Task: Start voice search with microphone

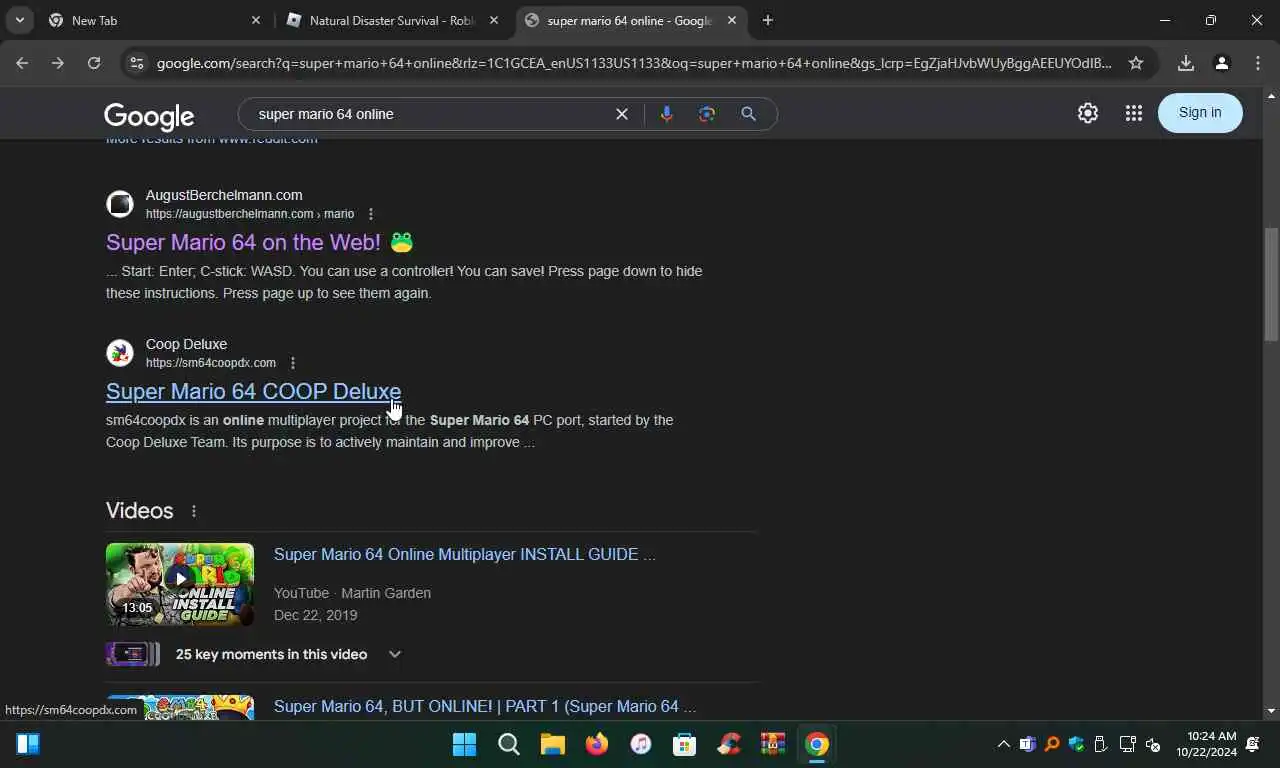Action: coord(667,114)
